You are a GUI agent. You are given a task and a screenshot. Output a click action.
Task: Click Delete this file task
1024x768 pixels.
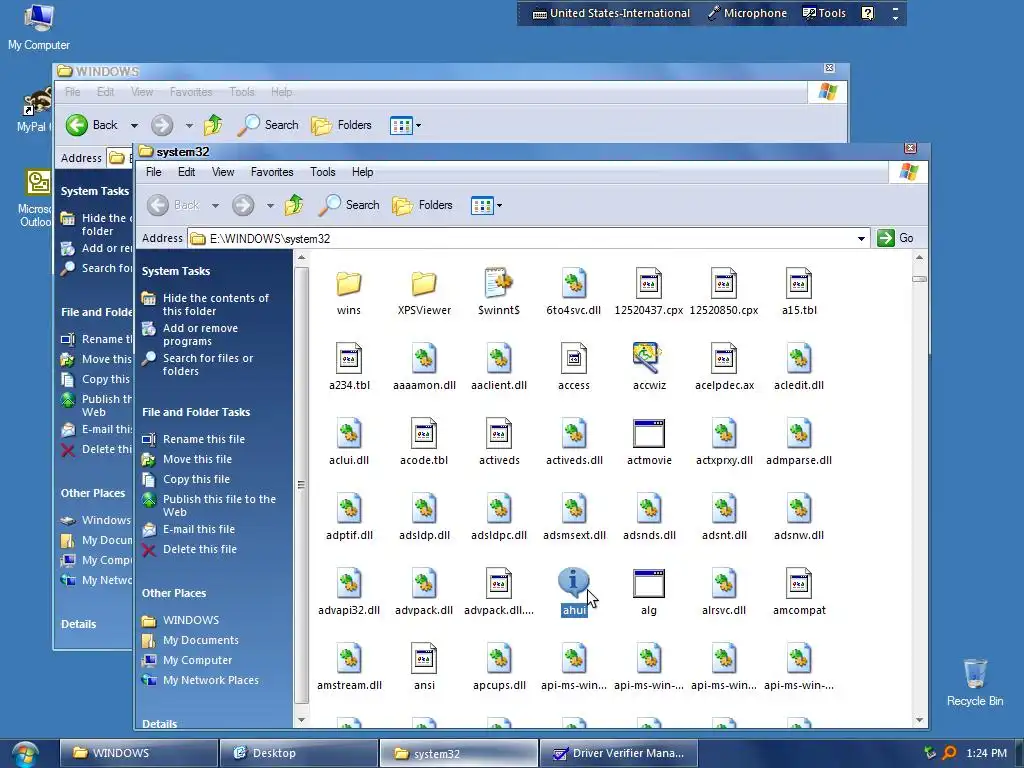199,549
